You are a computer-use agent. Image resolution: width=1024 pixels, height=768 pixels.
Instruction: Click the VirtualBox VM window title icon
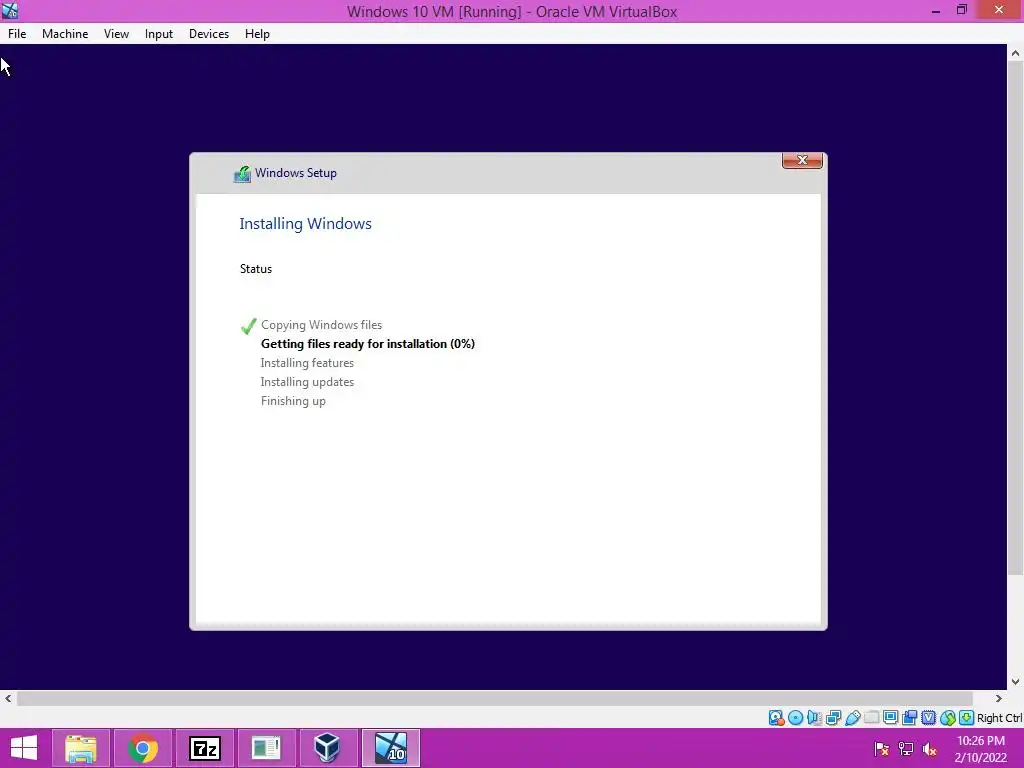pos(10,10)
